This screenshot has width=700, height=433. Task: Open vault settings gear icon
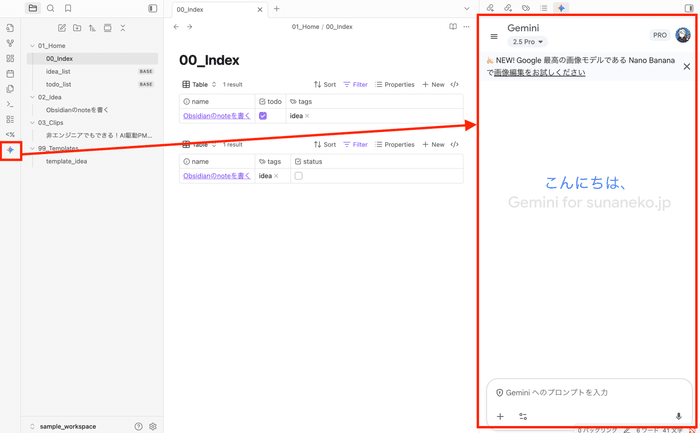point(153,426)
